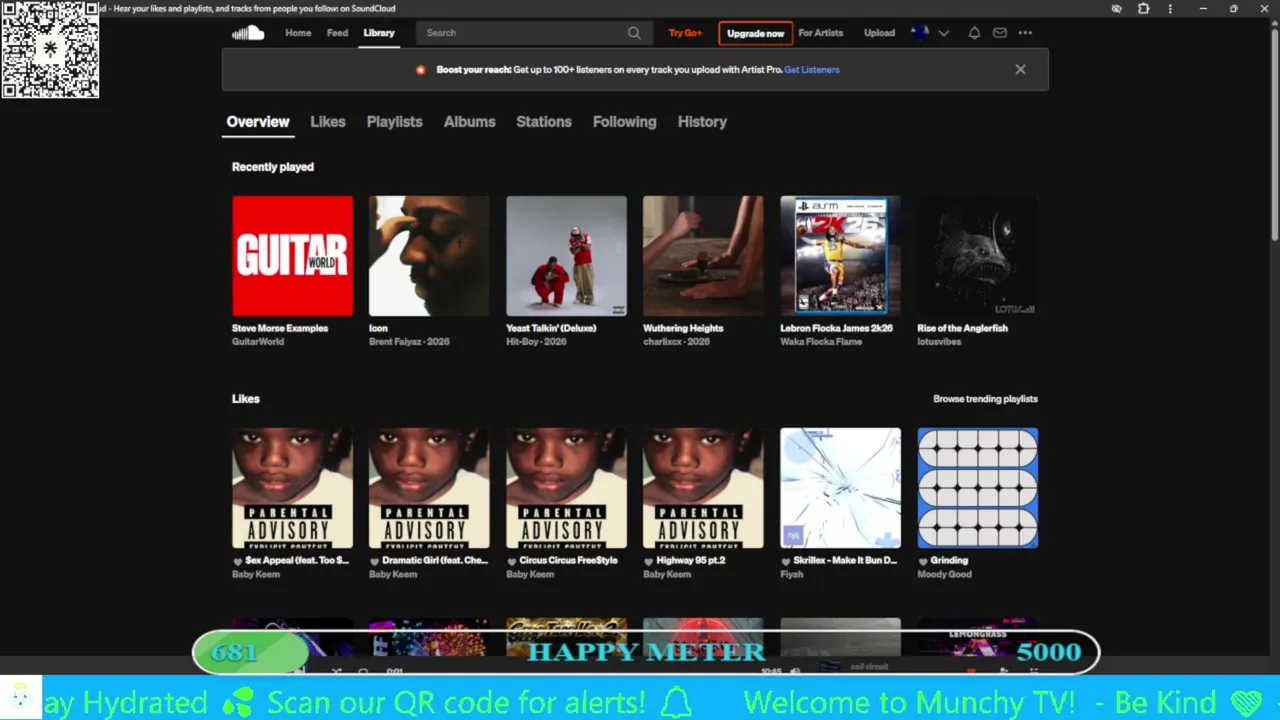Open the messages envelope icon
This screenshot has width=1280, height=720.
1000,33
